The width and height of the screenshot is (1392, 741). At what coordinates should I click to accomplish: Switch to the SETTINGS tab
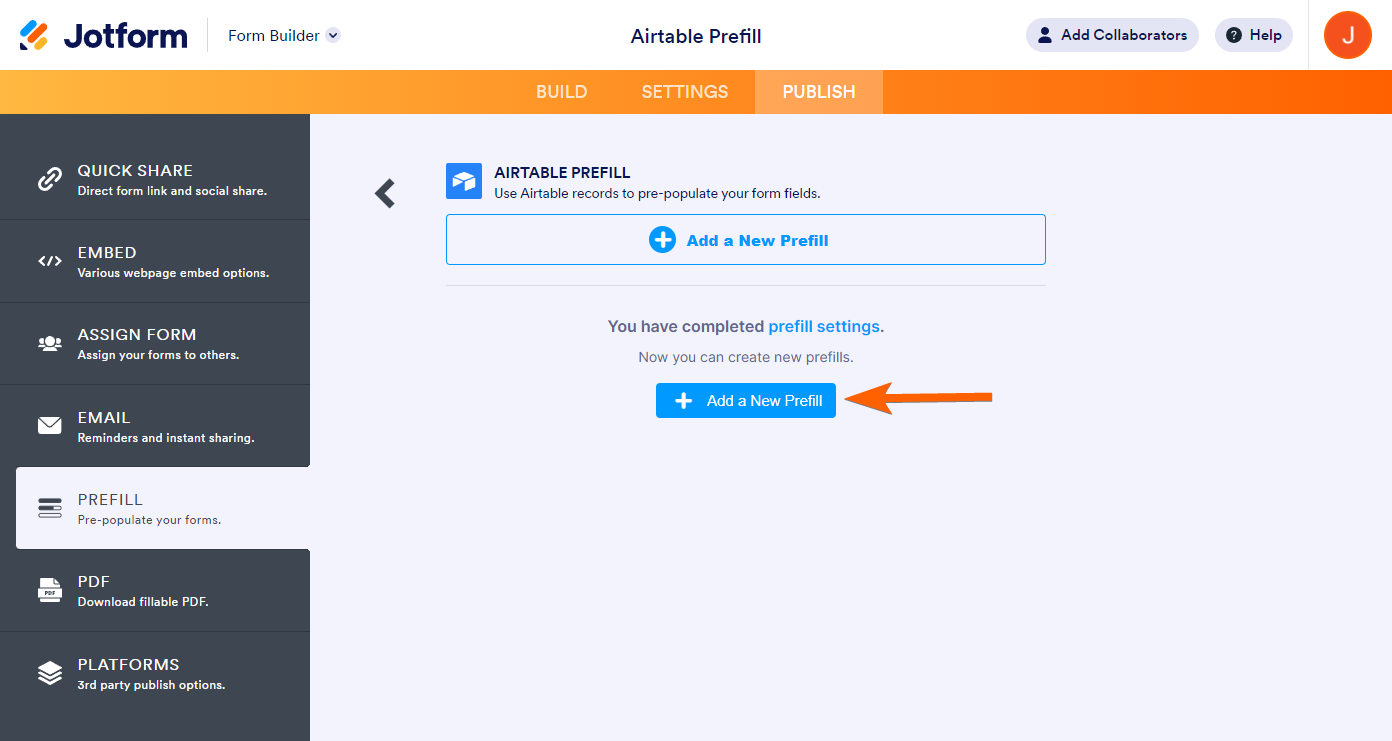pyautogui.click(x=685, y=92)
